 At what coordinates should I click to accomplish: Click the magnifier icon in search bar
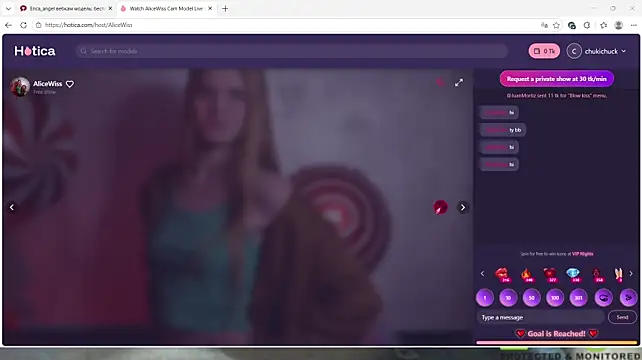click(x=84, y=51)
